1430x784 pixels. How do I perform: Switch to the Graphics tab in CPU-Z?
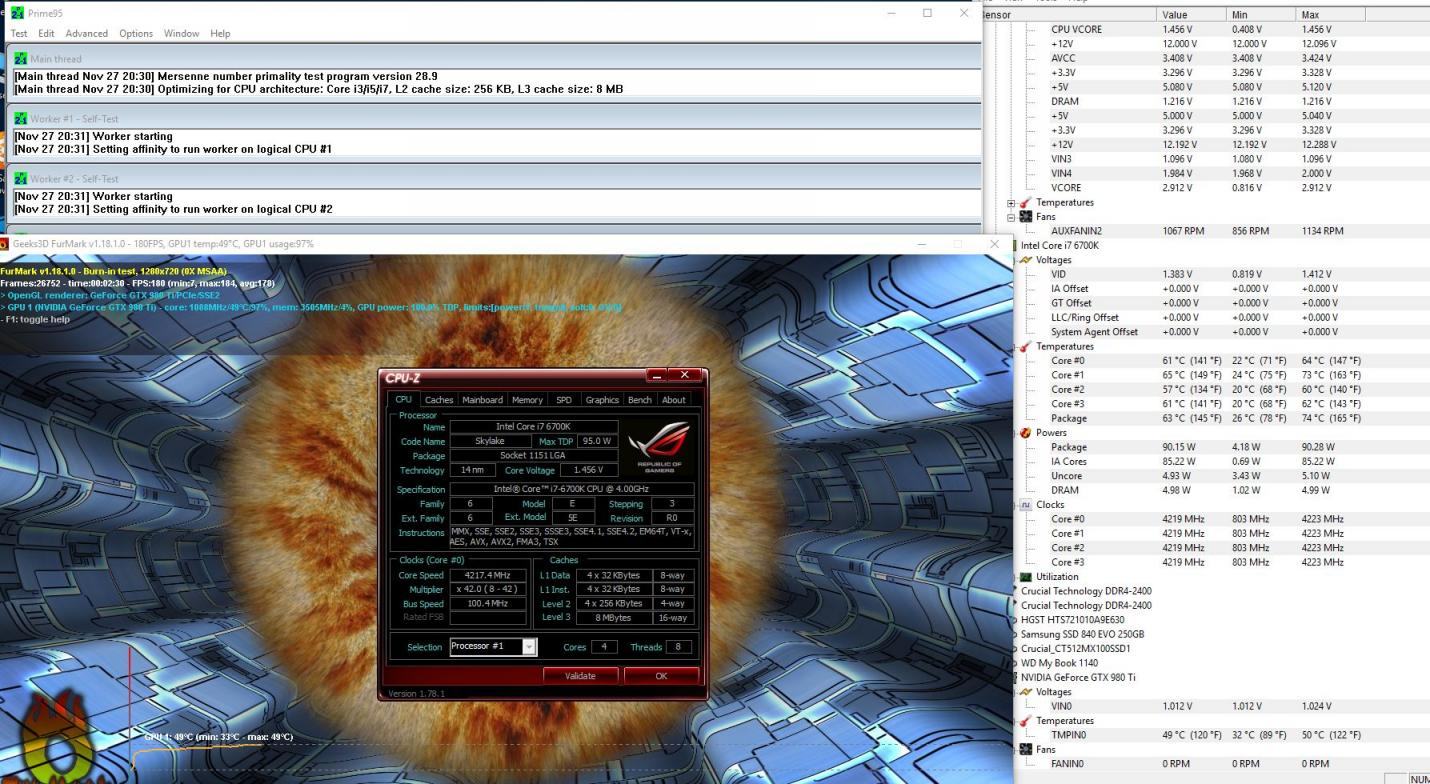coord(602,400)
